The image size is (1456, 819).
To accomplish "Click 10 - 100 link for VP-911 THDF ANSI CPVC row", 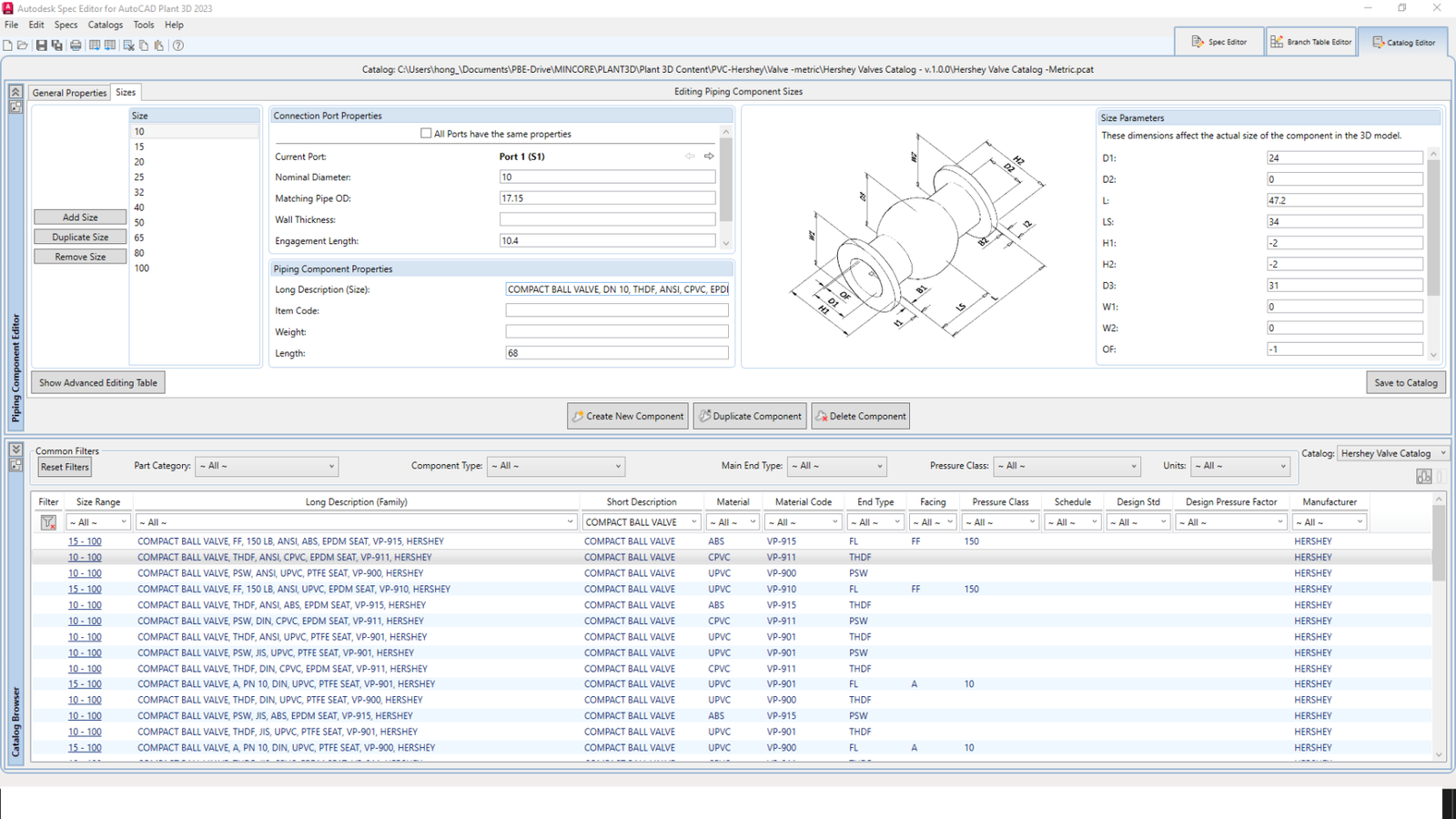I will tap(85, 558).
